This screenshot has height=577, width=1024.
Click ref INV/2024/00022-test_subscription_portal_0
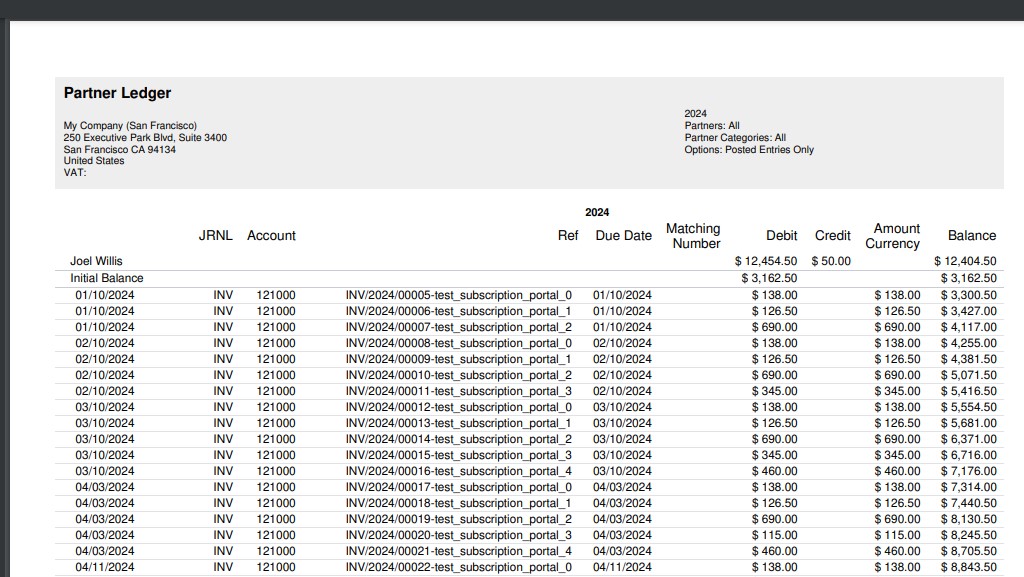click(458, 567)
